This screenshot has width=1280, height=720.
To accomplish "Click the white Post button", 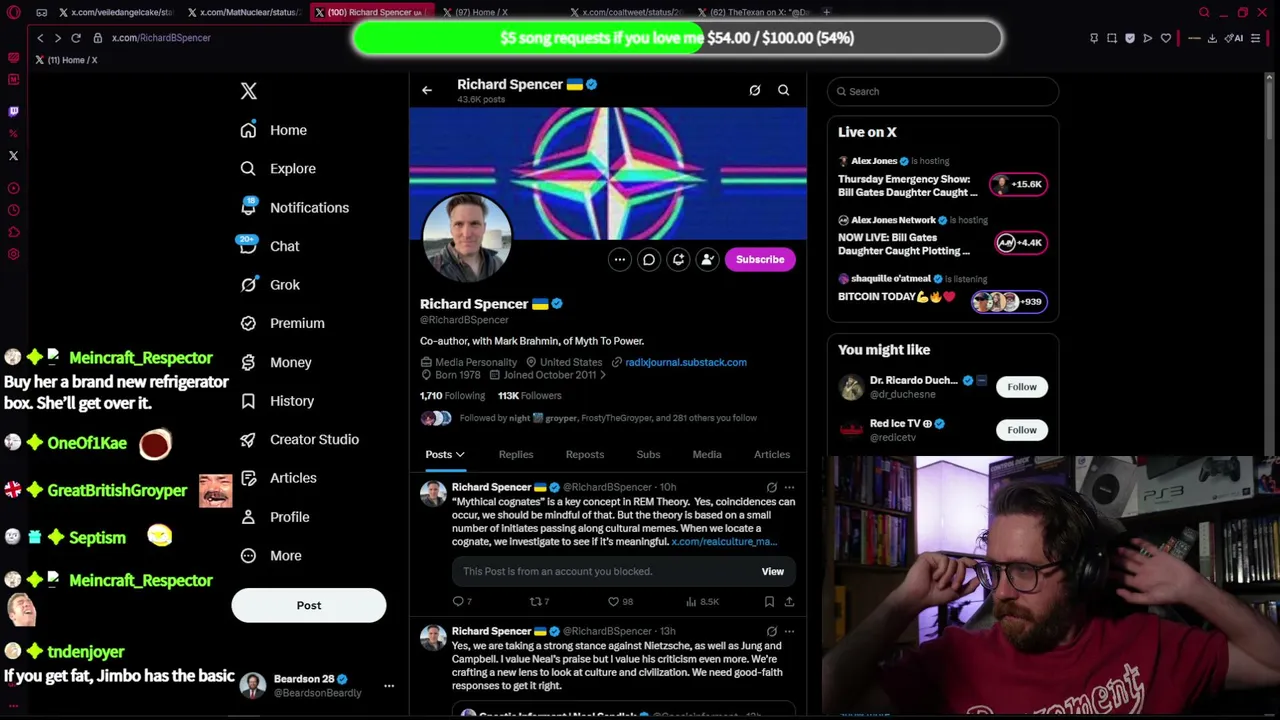I will click(309, 605).
